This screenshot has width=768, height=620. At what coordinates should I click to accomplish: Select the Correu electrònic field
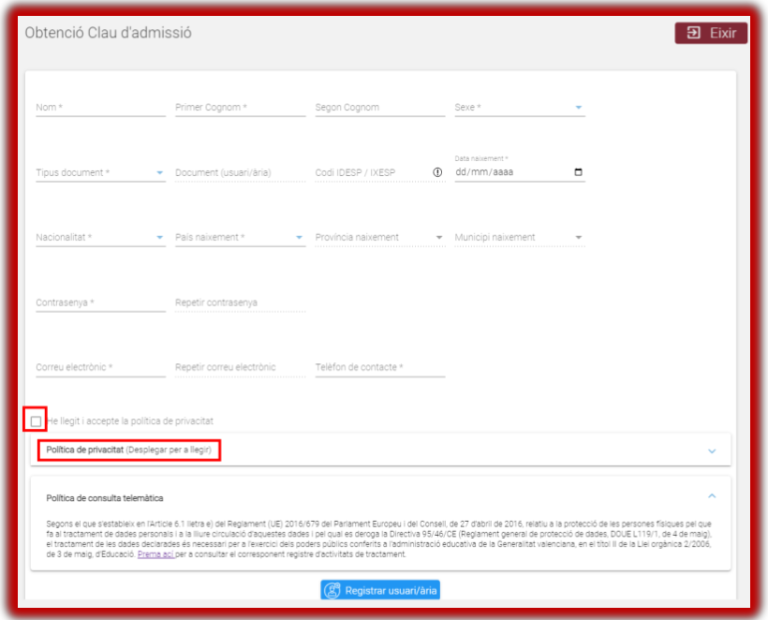(x=100, y=368)
